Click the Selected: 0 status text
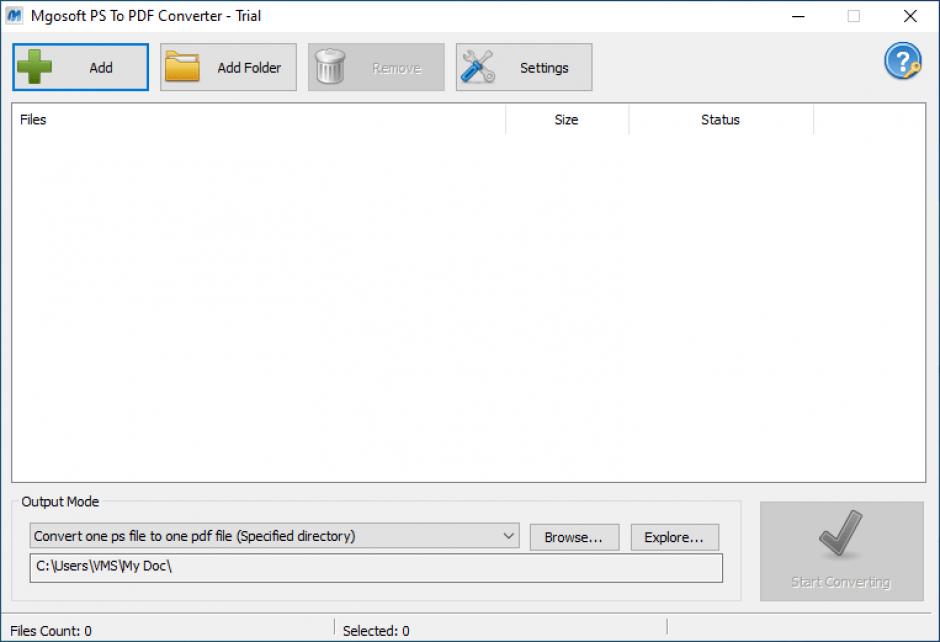The height and width of the screenshot is (642, 940). tap(376, 631)
